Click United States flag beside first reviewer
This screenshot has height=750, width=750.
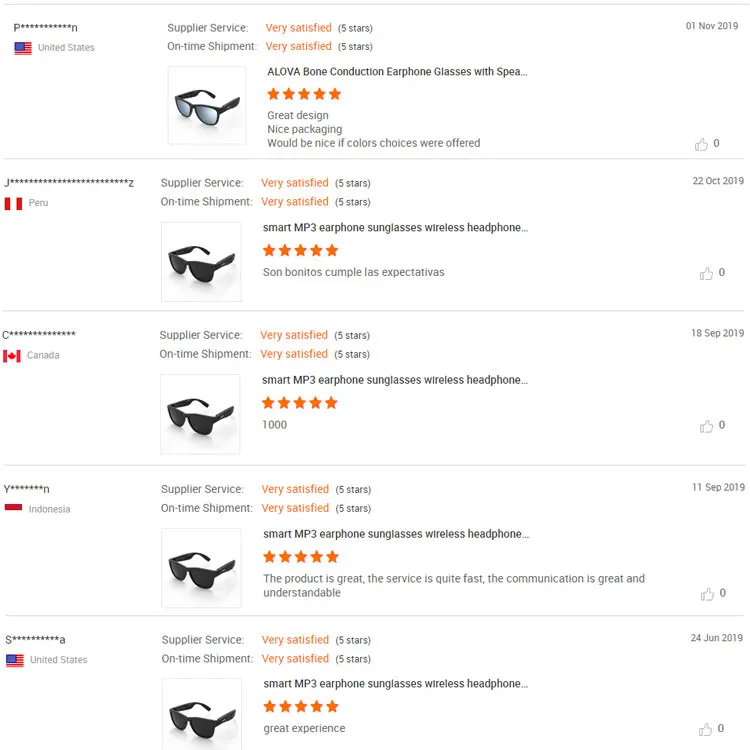[x=22, y=48]
